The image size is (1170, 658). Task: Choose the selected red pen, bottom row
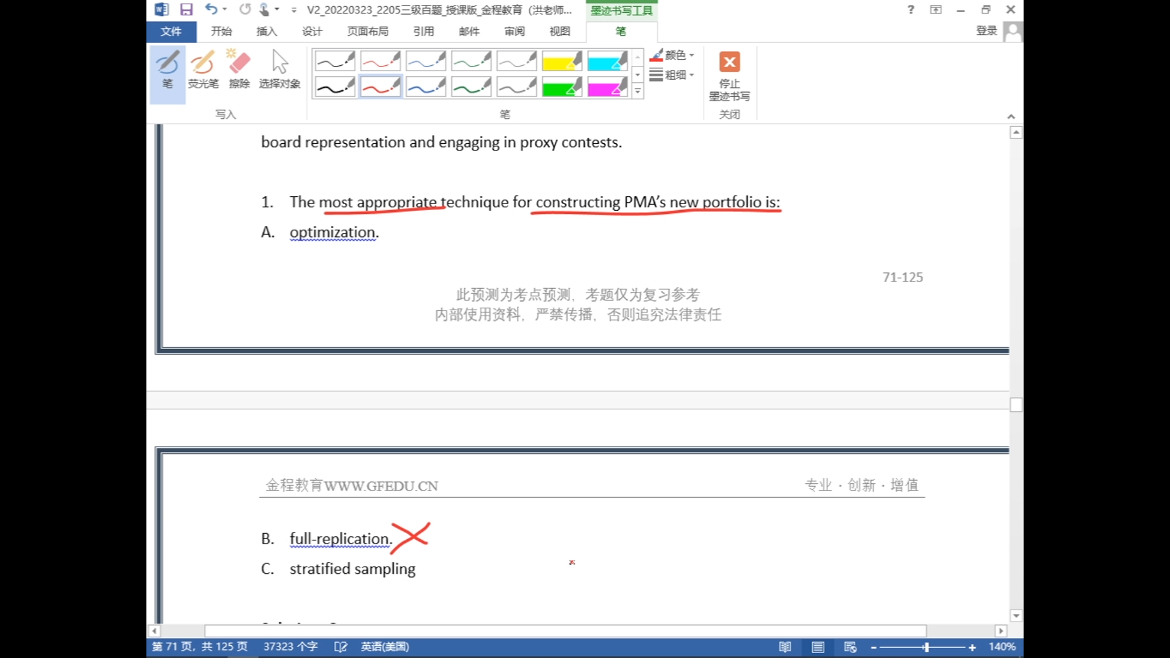pos(381,87)
